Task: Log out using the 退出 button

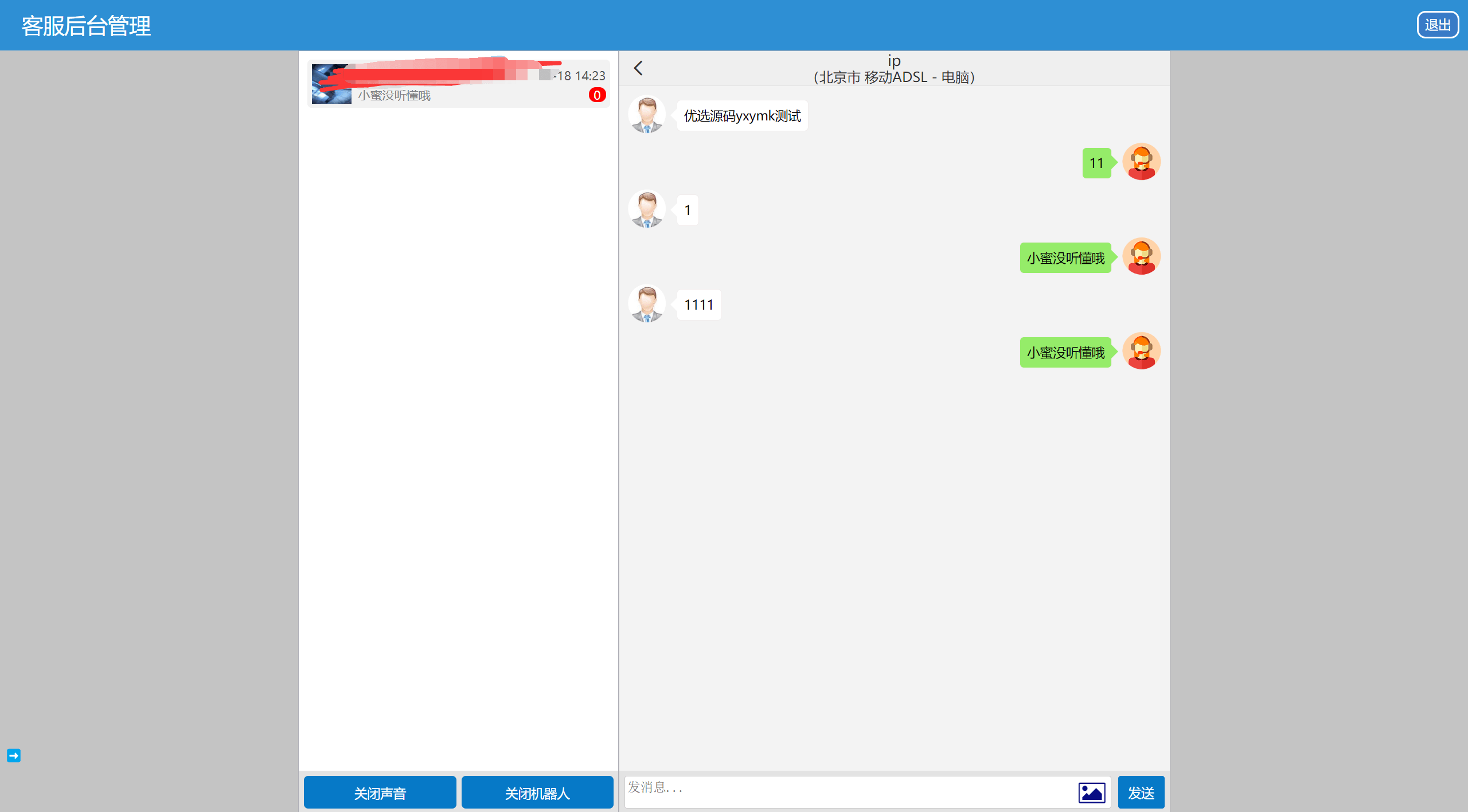Action: (1438, 25)
